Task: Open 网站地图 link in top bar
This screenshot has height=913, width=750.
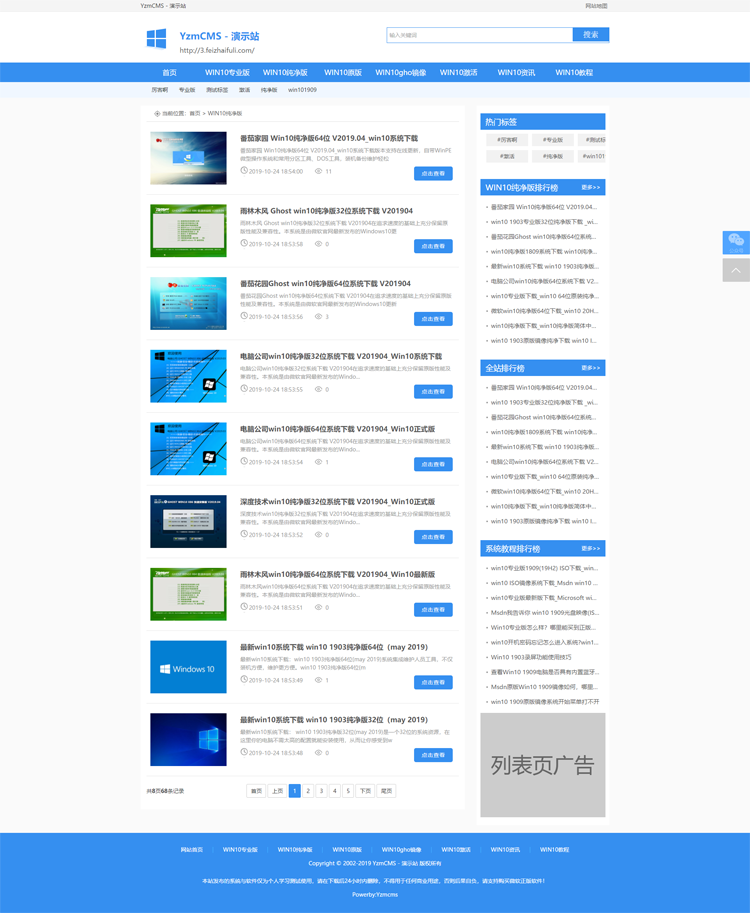Action: [x=596, y=6]
